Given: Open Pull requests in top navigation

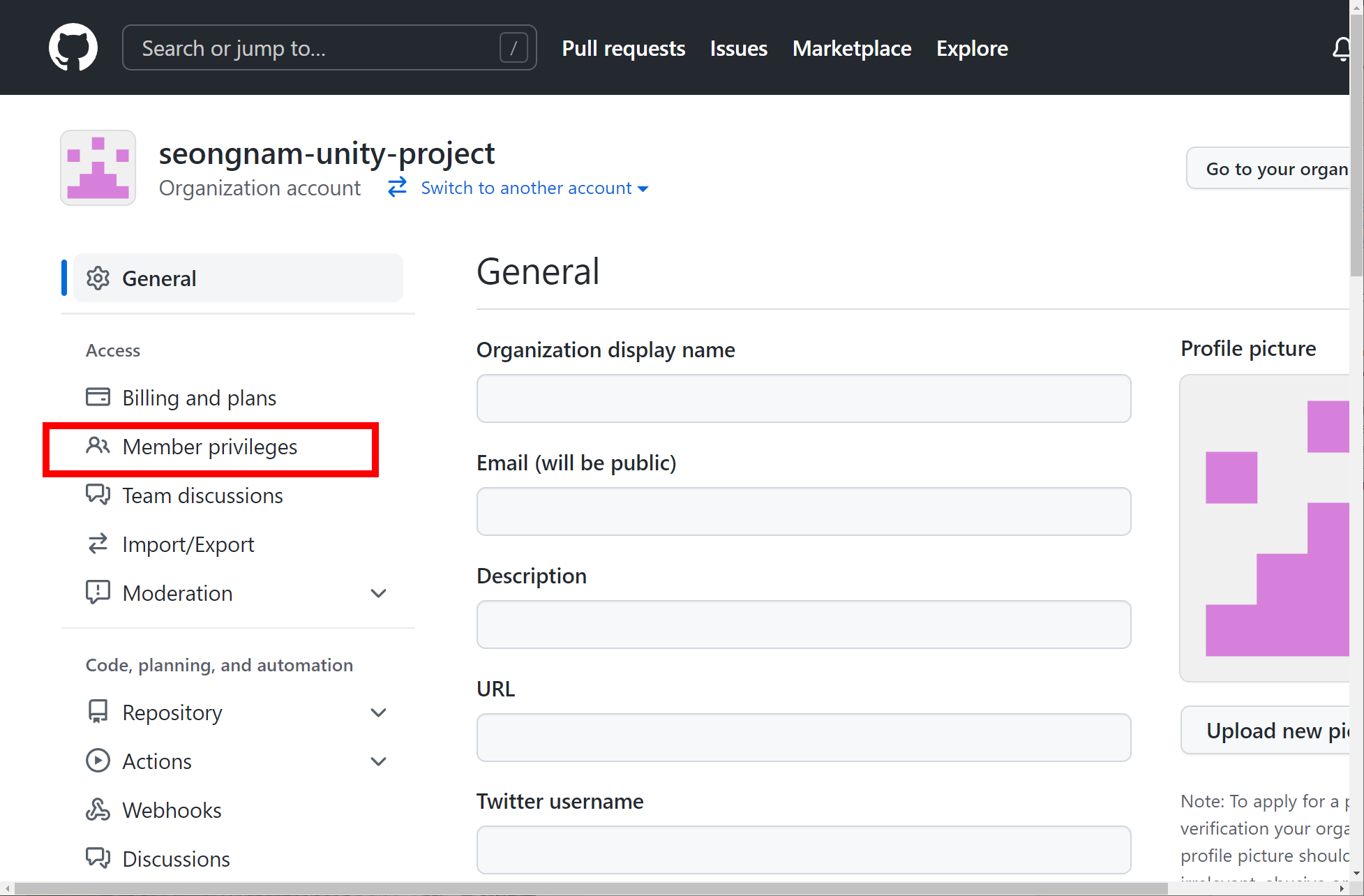Looking at the screenshot, I should [x=623, y=48].
